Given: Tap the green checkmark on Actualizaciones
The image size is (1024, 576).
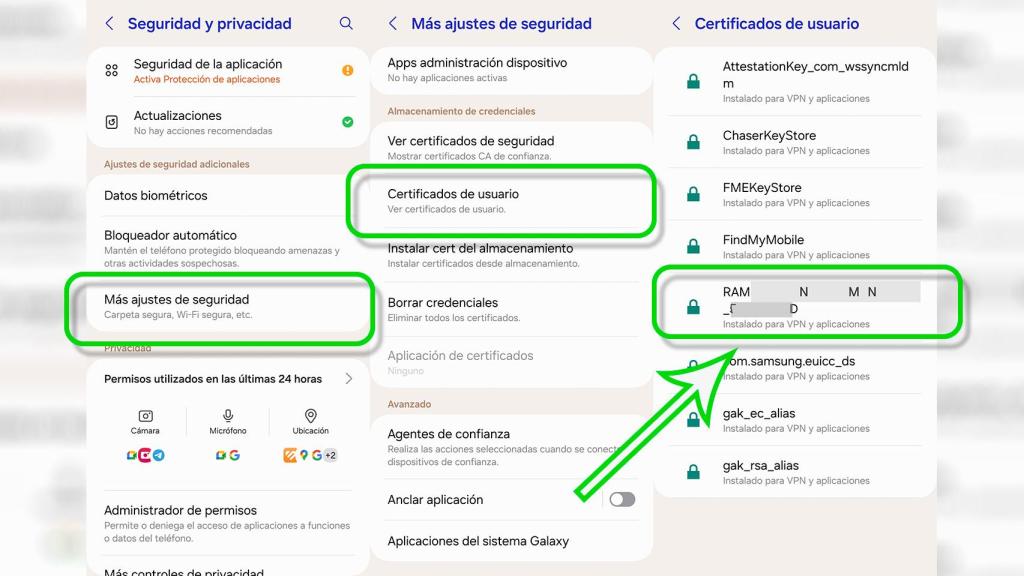Looking at the screenshot, I should point(347,120).
